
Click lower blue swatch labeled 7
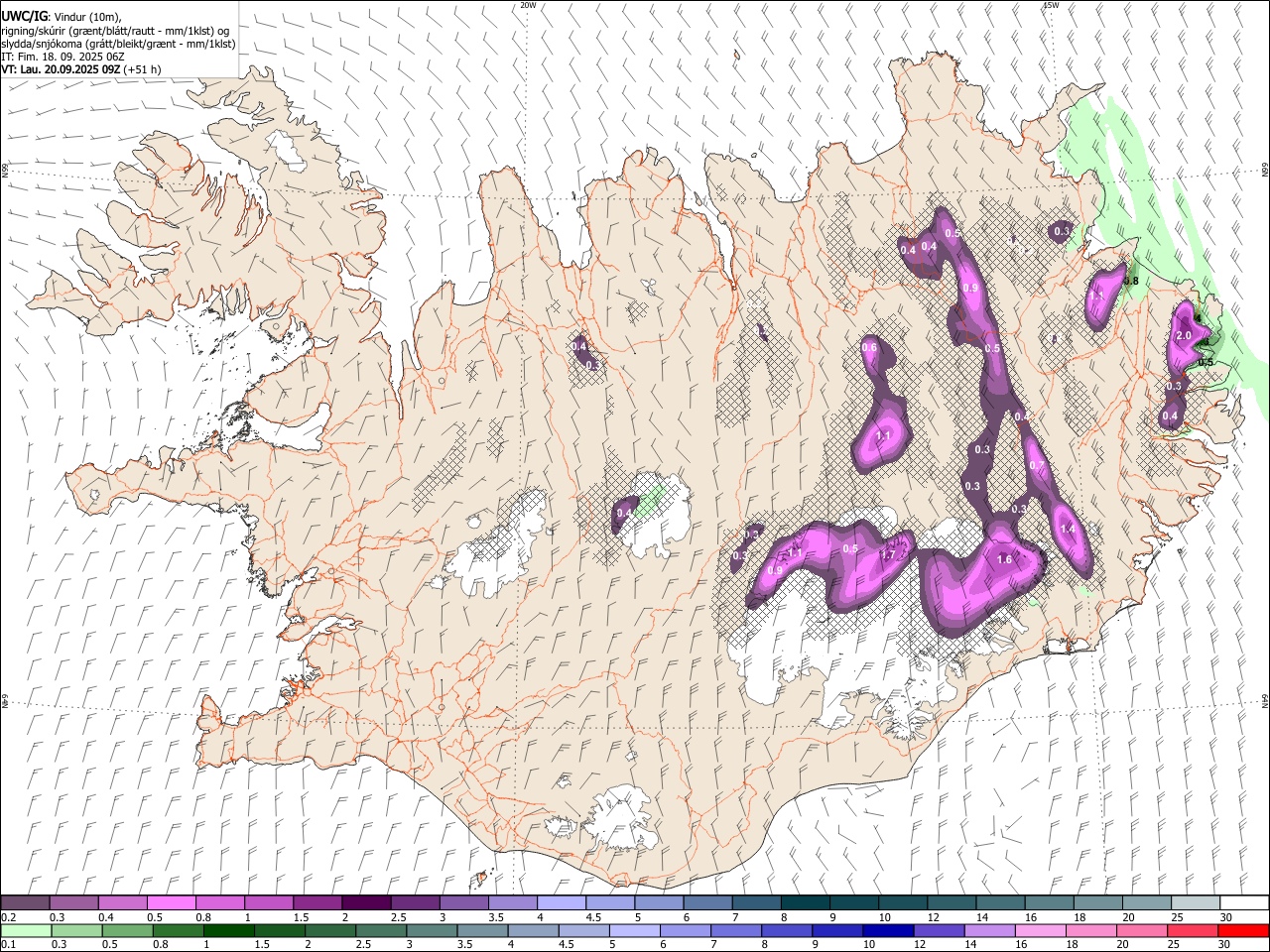tap(736, 930)
